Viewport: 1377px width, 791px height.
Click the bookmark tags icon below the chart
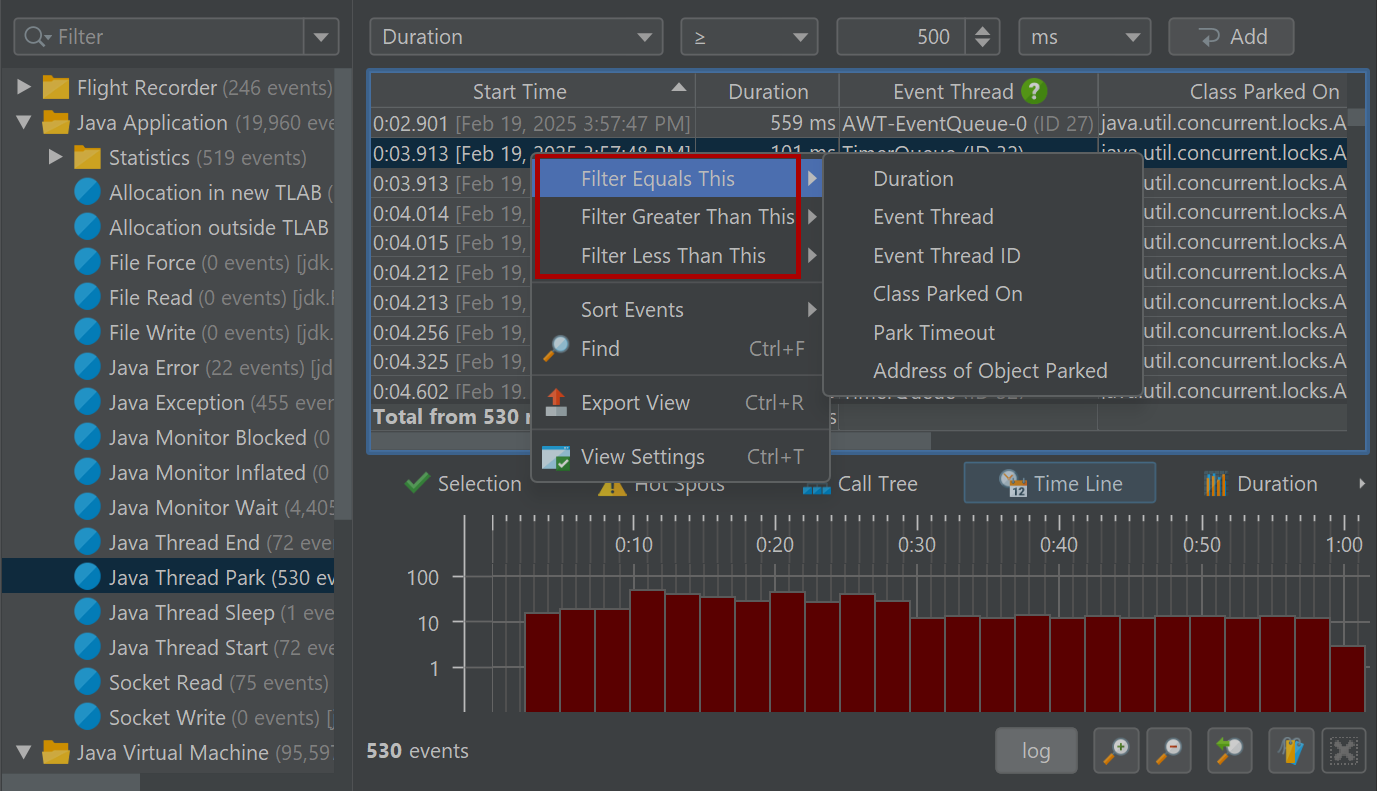(1291, 750)
